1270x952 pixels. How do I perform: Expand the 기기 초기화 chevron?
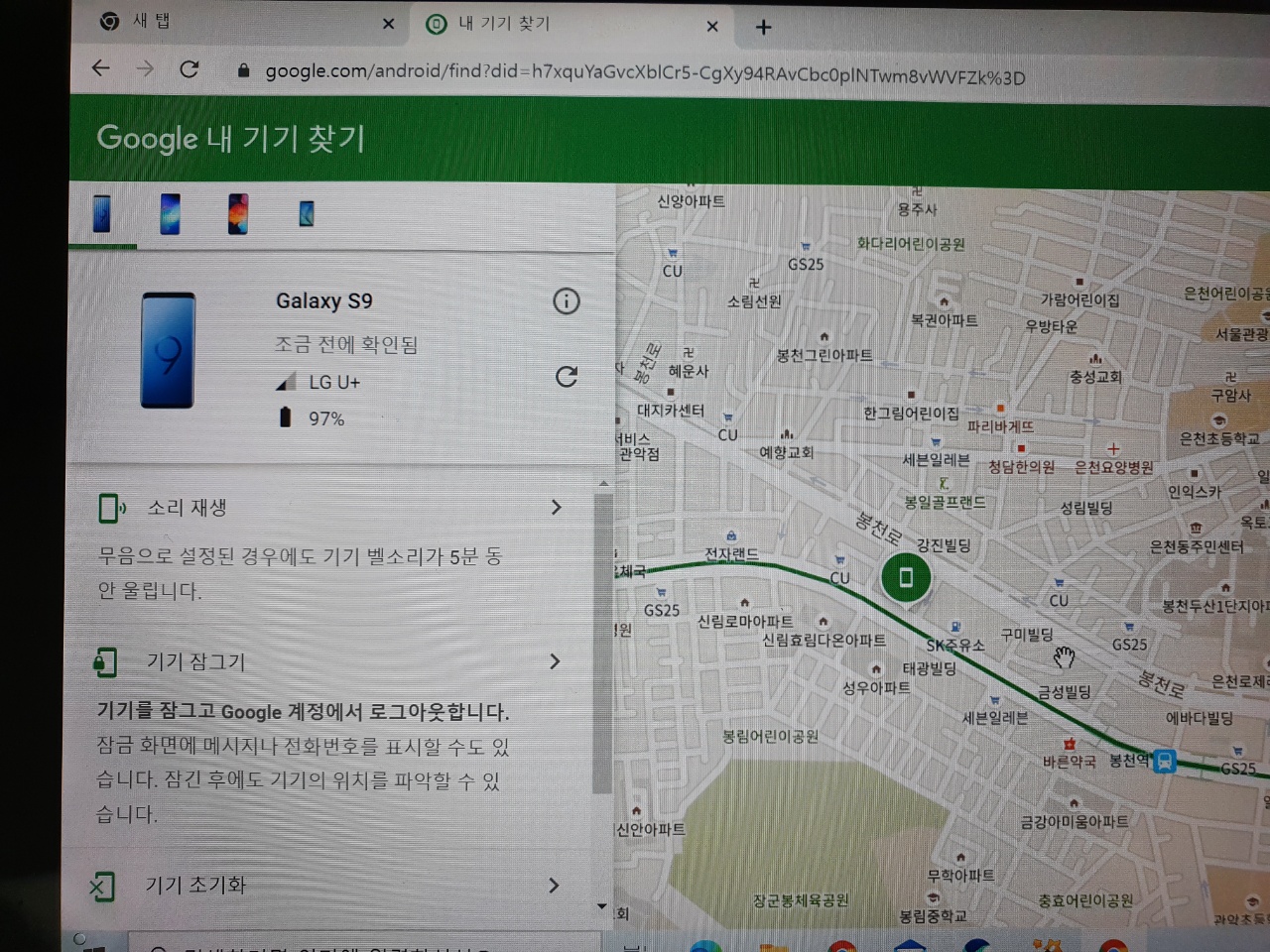click(554, 886)
